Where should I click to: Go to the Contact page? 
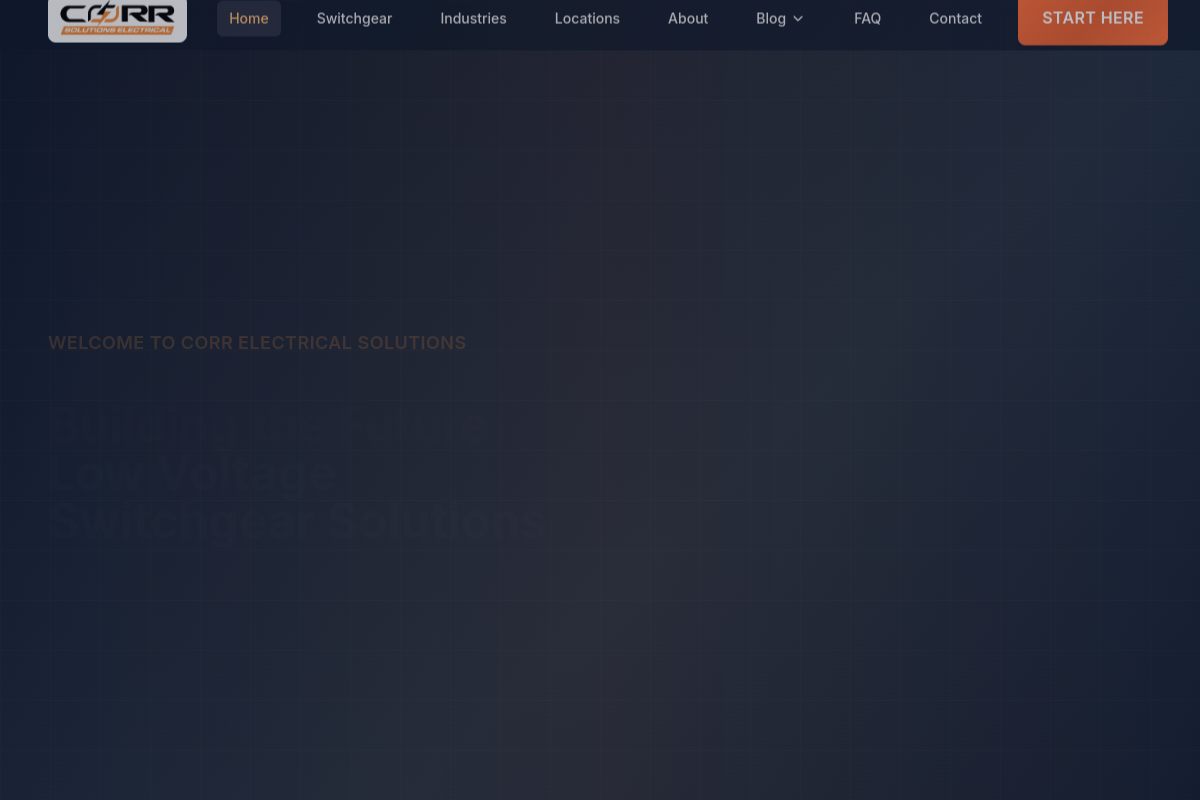(955, 18)
